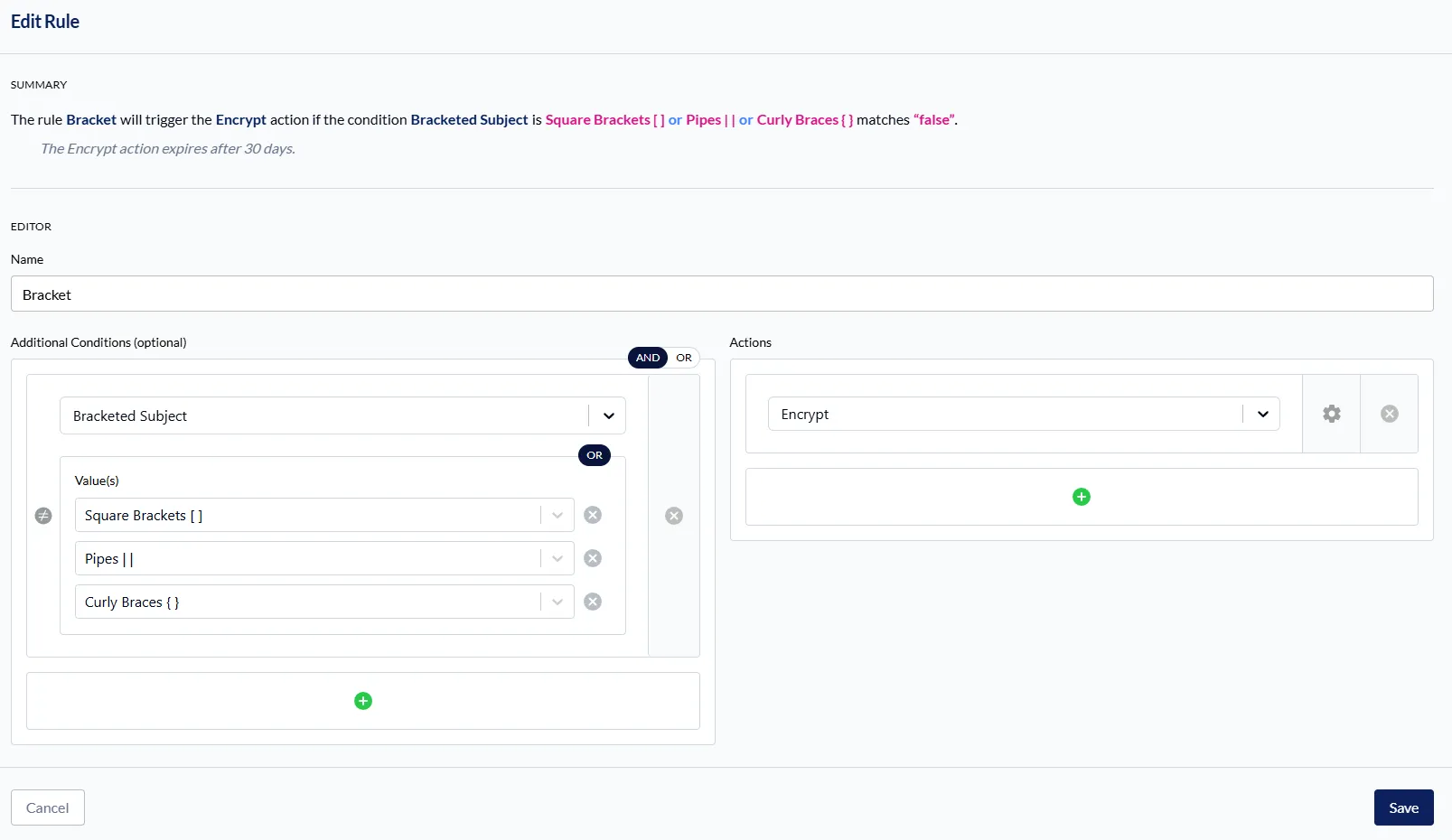
Task: Edit the rule Name field containing Bracket
Action: (722, 294)
